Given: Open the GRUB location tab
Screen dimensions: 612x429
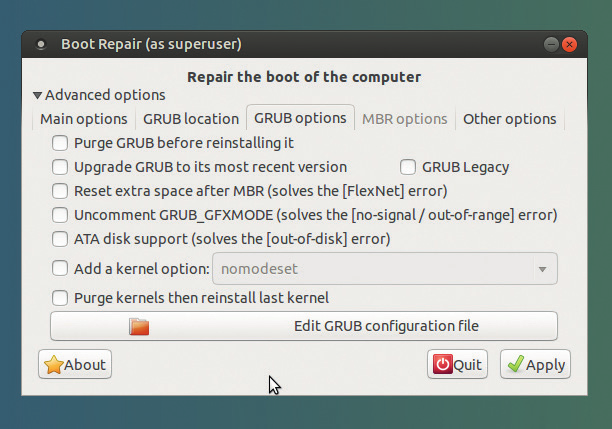Looking at the screenshot, I should pyautogui.click(x=191, y=119).
